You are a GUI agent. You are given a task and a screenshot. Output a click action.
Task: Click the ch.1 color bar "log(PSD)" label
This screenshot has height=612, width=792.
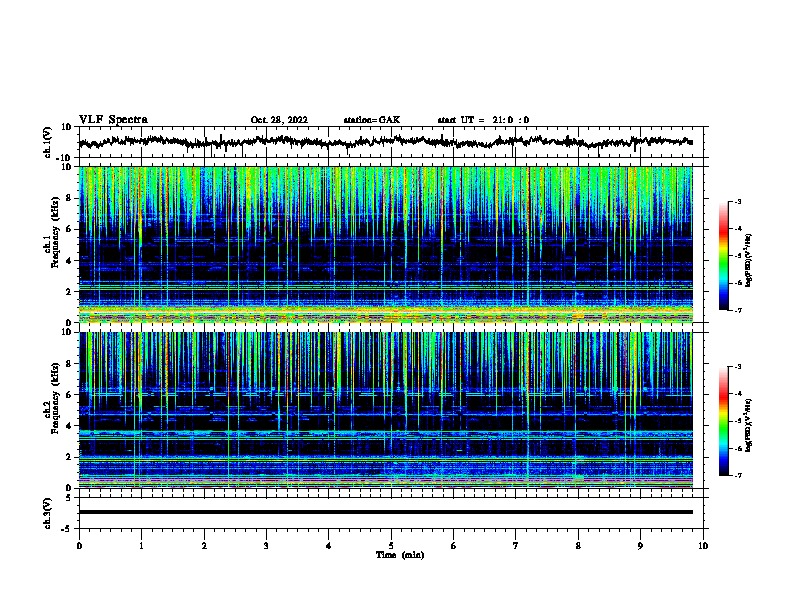(x=749, y=260)
